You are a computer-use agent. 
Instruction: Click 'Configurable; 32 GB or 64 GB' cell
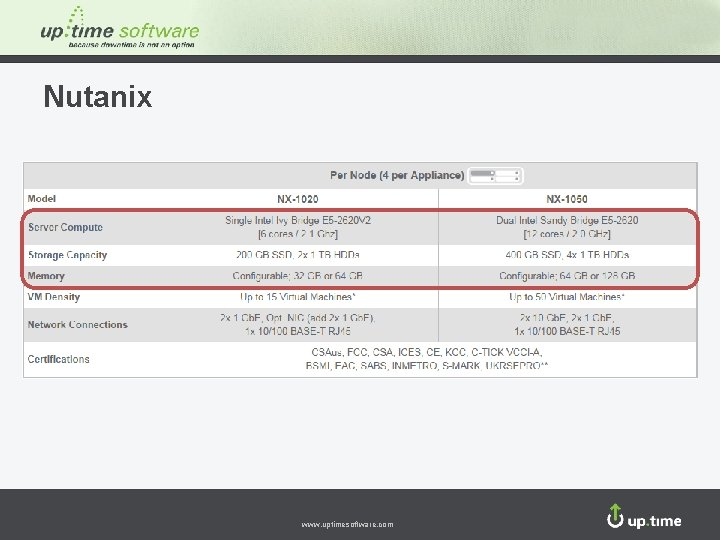[x=298, y=276]
